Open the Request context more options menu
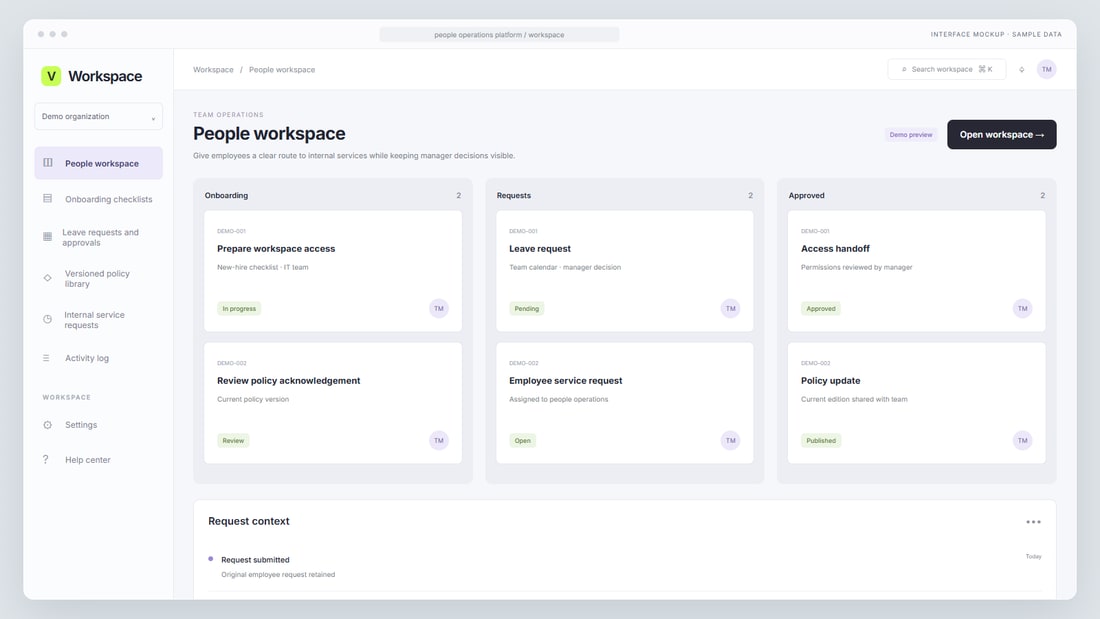 [x=1033, y=521]
